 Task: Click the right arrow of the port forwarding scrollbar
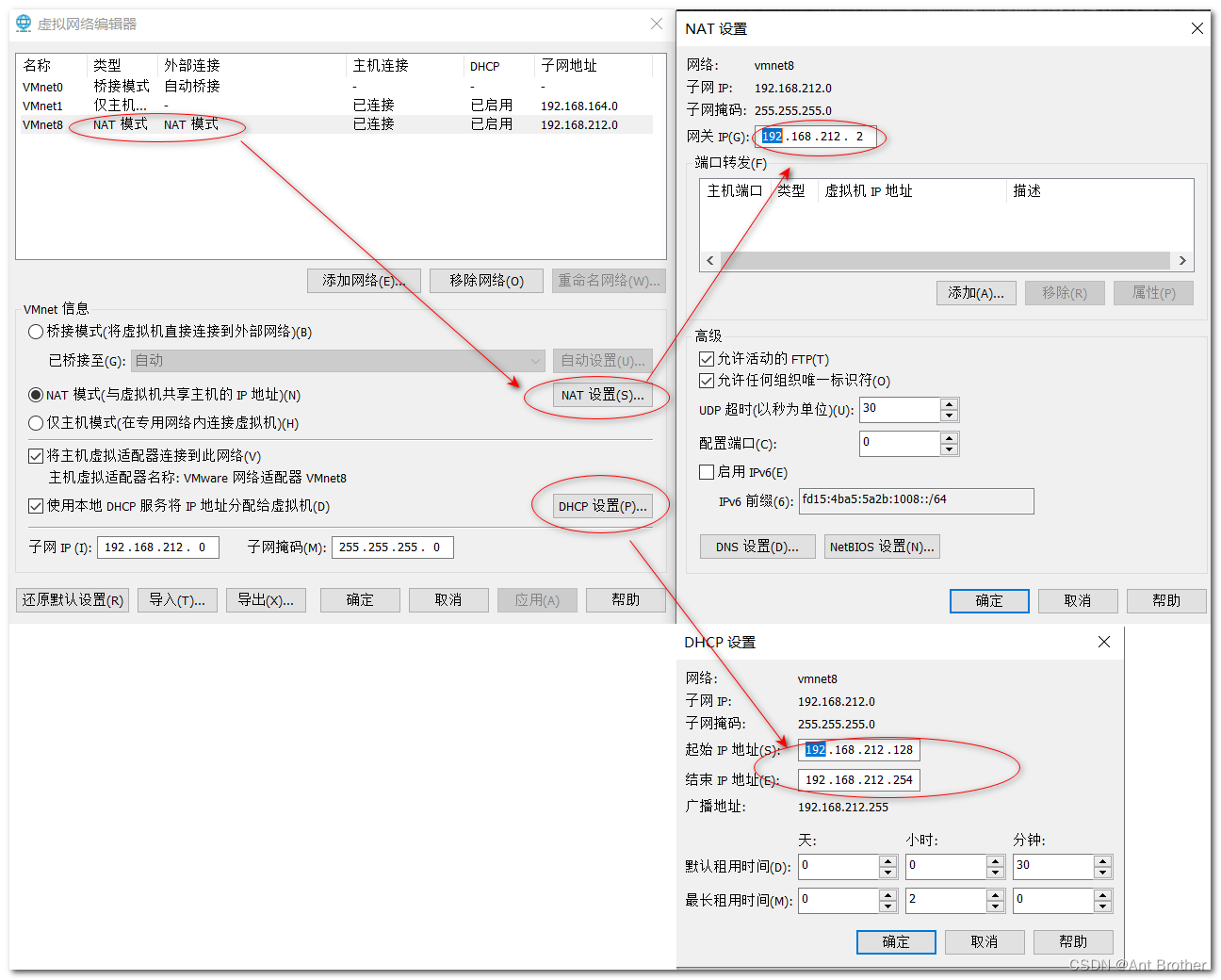pyautogui.click(x=1182, y=260)
